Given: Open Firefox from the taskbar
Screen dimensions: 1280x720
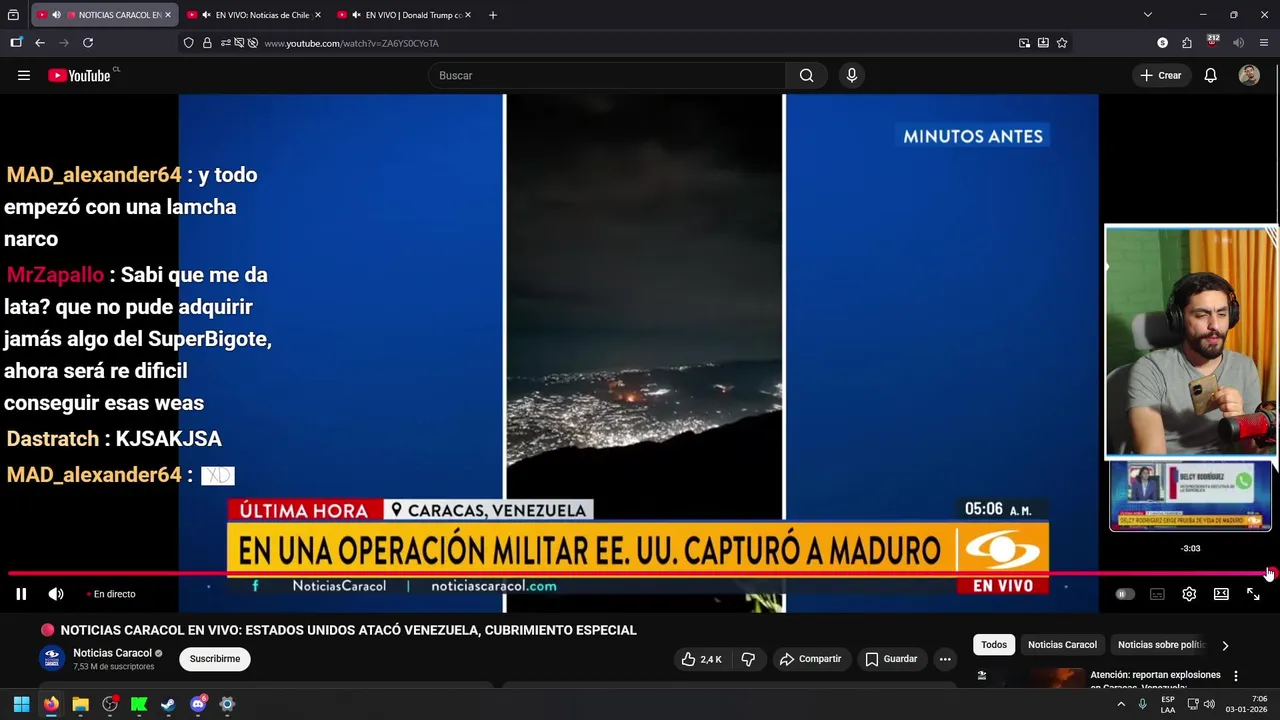Looking at the screenshot, I should click(51, 704).
